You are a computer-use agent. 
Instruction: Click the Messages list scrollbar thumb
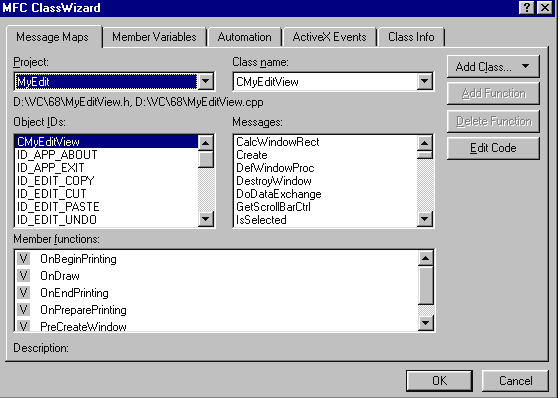pos(425,155)
